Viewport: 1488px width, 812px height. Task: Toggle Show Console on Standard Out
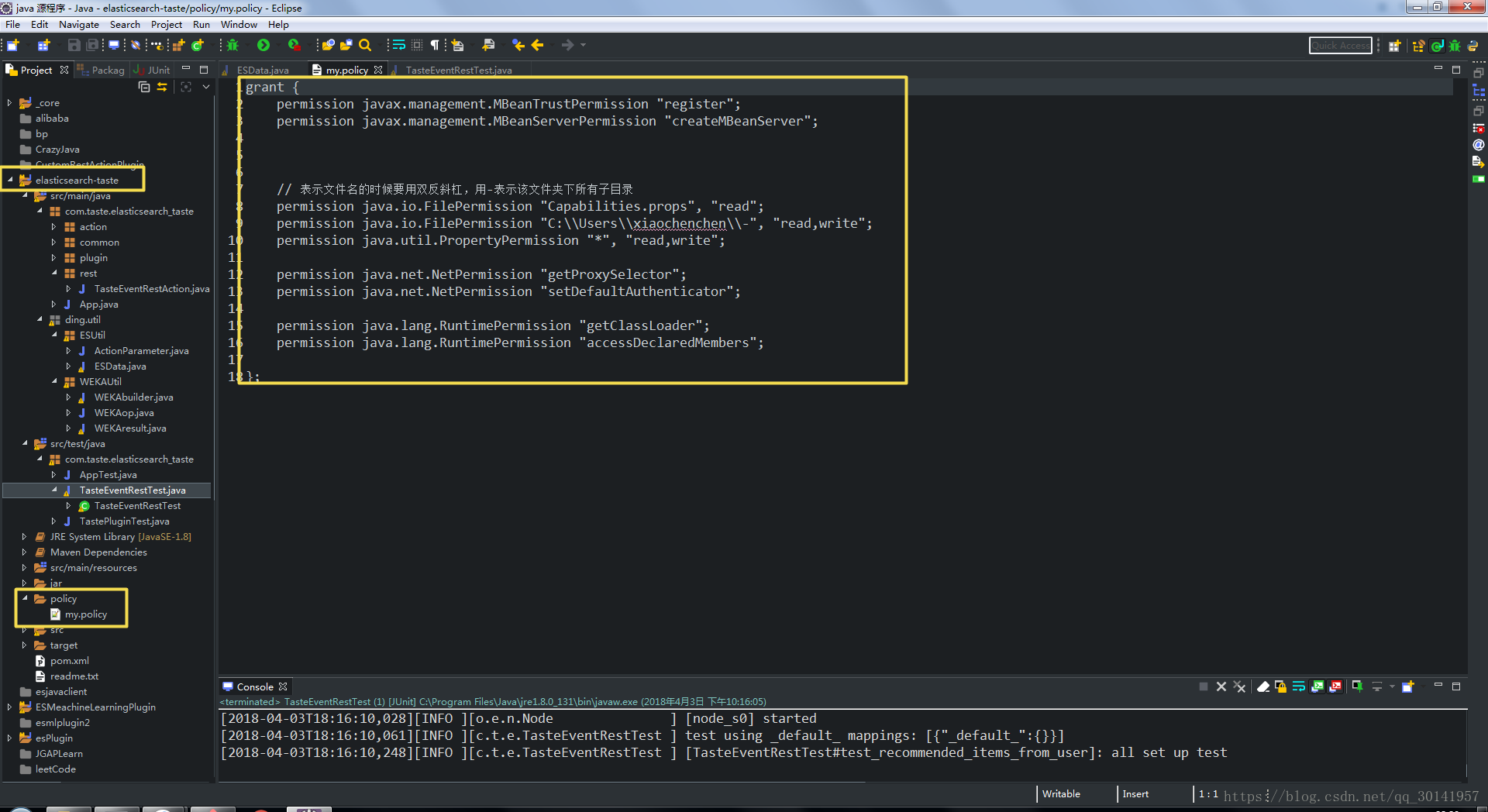pyautogui.click(x=1317, y=686)
